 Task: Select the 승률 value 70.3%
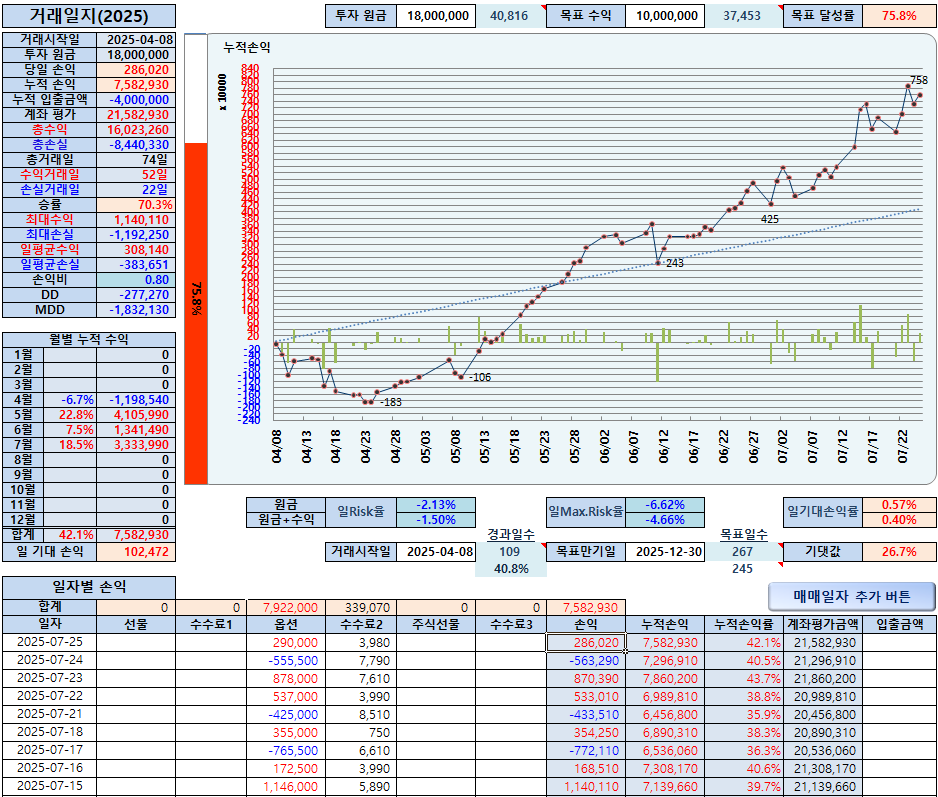pos(136,205)
